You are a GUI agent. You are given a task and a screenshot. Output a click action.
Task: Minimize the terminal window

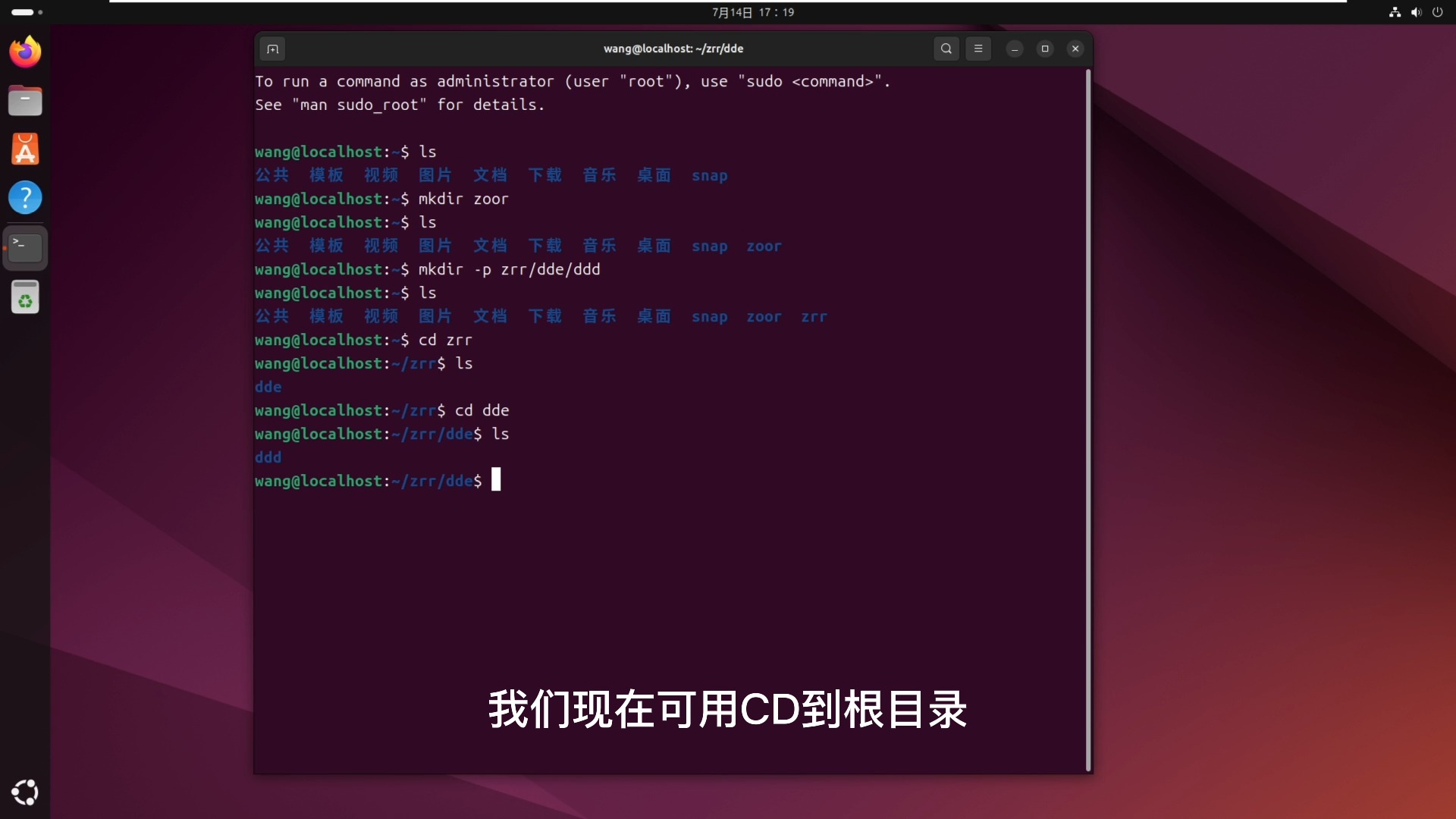coord(1015,49)
